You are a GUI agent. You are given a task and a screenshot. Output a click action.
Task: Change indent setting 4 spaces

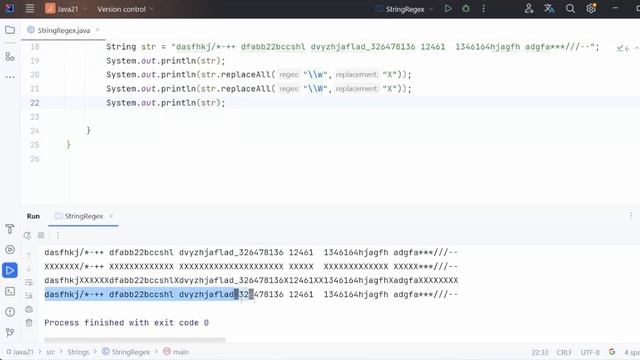click(631, 352)
